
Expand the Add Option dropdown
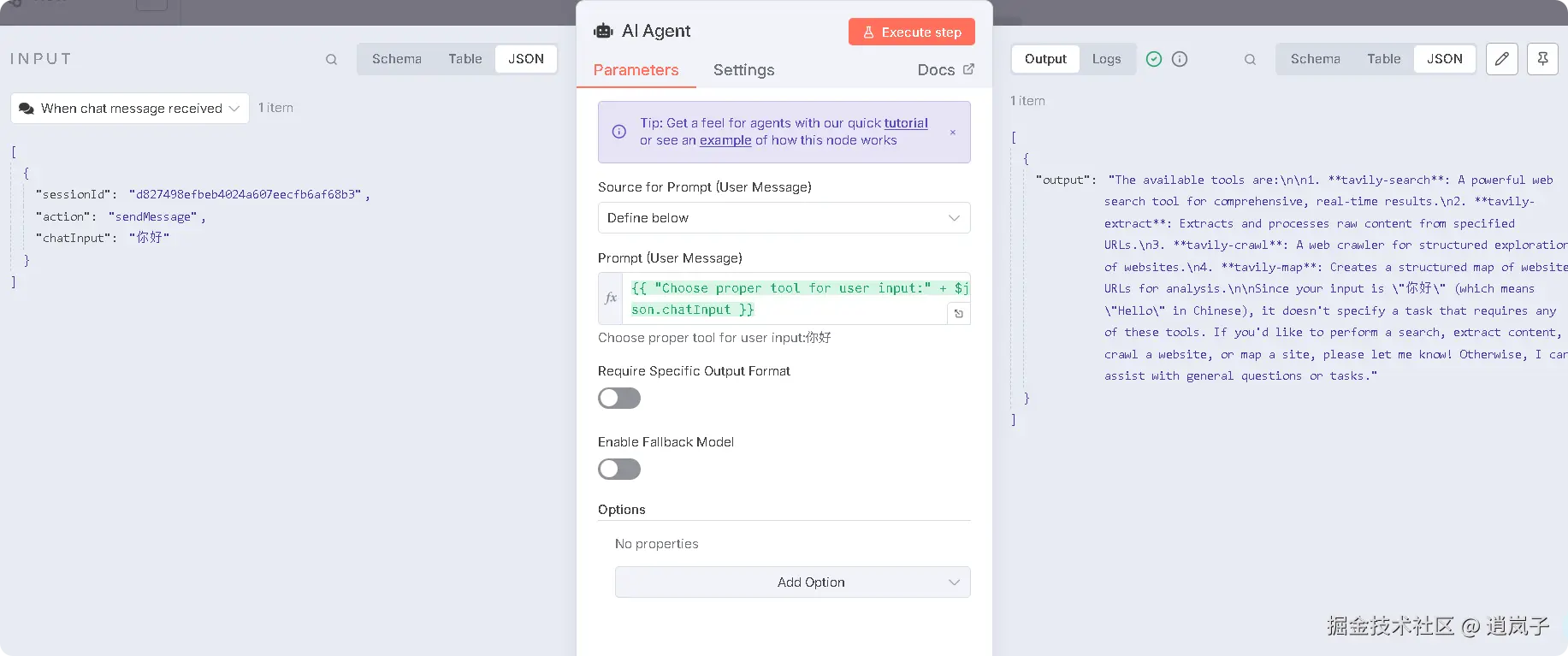pyautogui.click(x=792, y=582)
